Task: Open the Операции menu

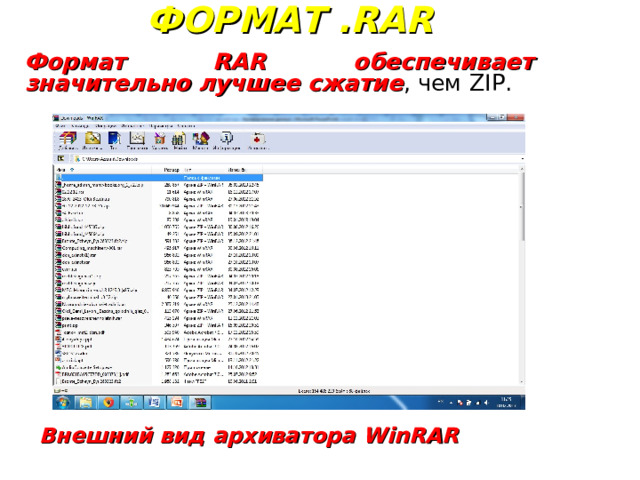Action: (x=105, y=126)
